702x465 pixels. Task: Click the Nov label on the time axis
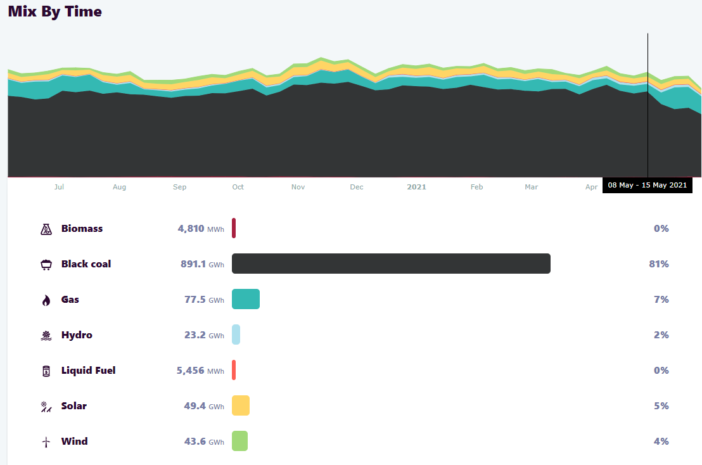[x=298, y=187]
